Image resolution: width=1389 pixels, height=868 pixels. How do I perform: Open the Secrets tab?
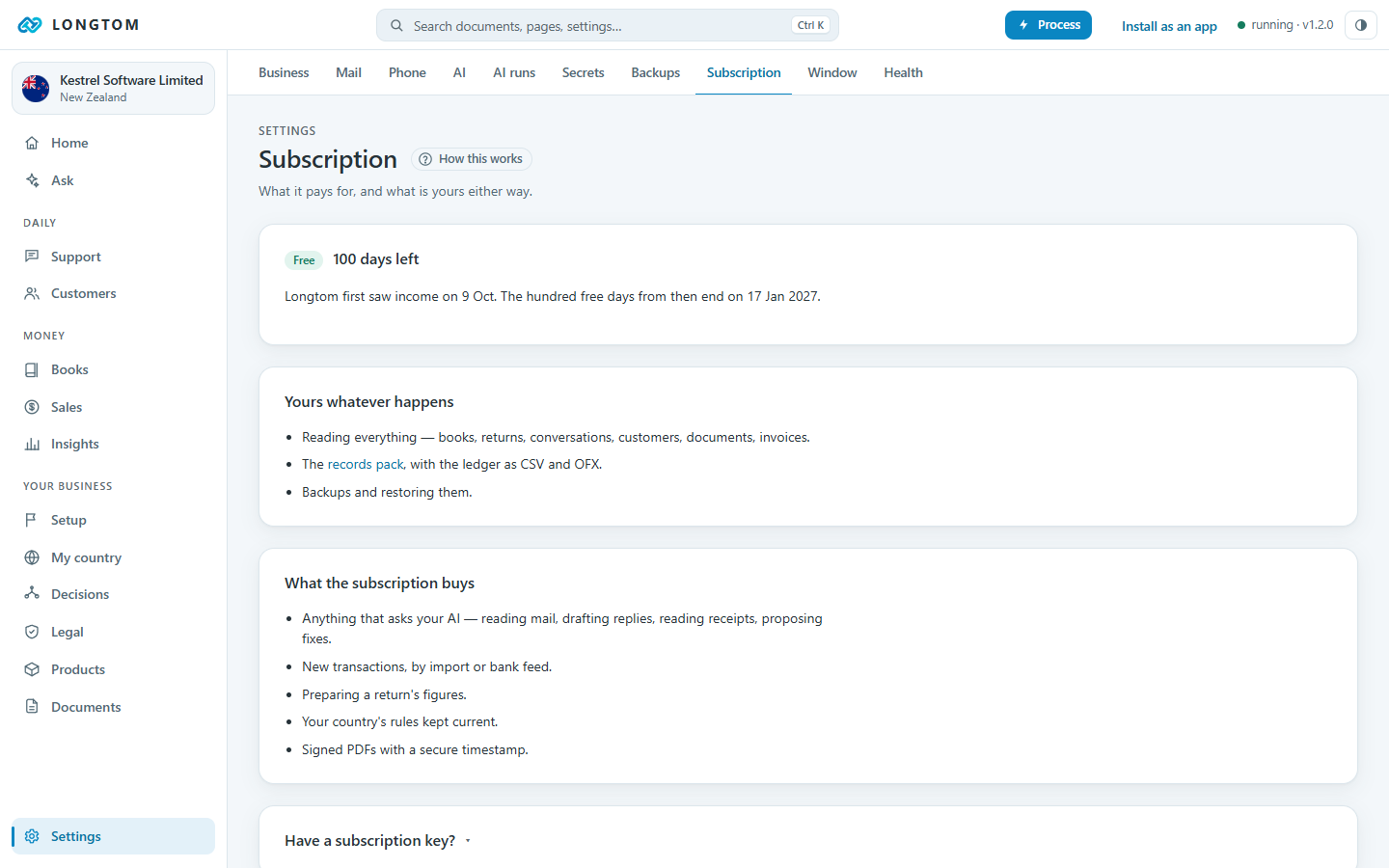(x=583, y=72)
